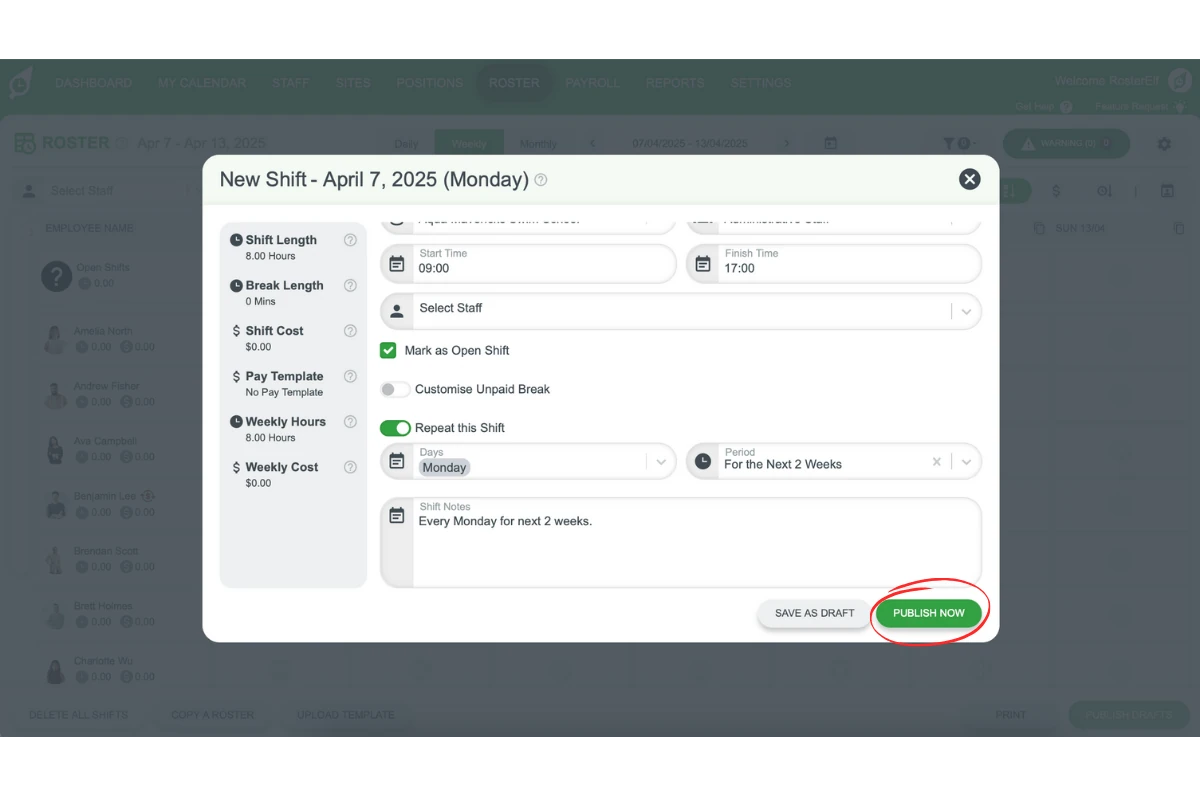Select Andrew Fisher row in staff list

[102, 394]
